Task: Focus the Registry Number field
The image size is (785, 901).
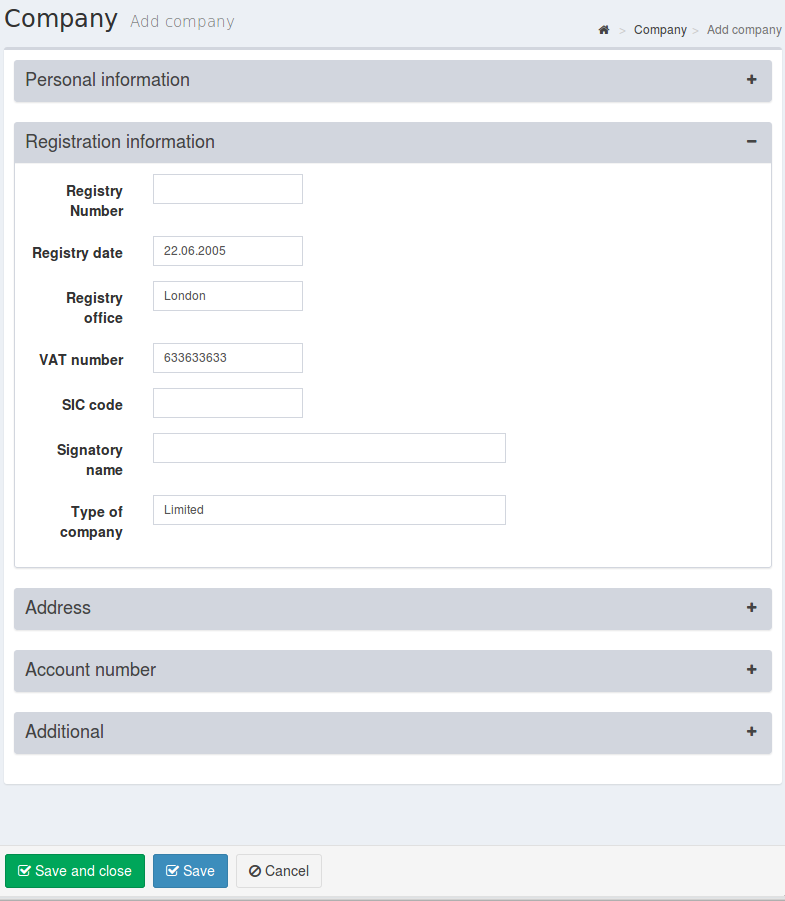Action: click(228, 189)
